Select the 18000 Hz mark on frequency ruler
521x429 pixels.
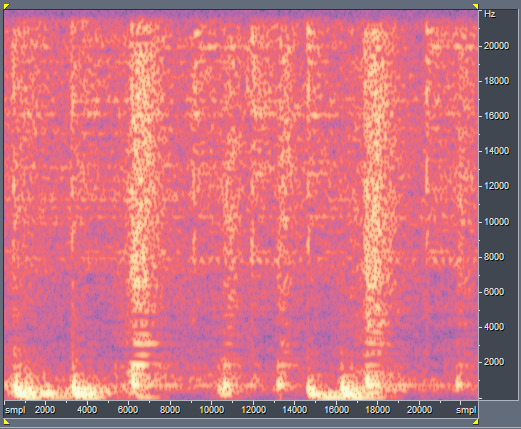click(x=496, y=81)
